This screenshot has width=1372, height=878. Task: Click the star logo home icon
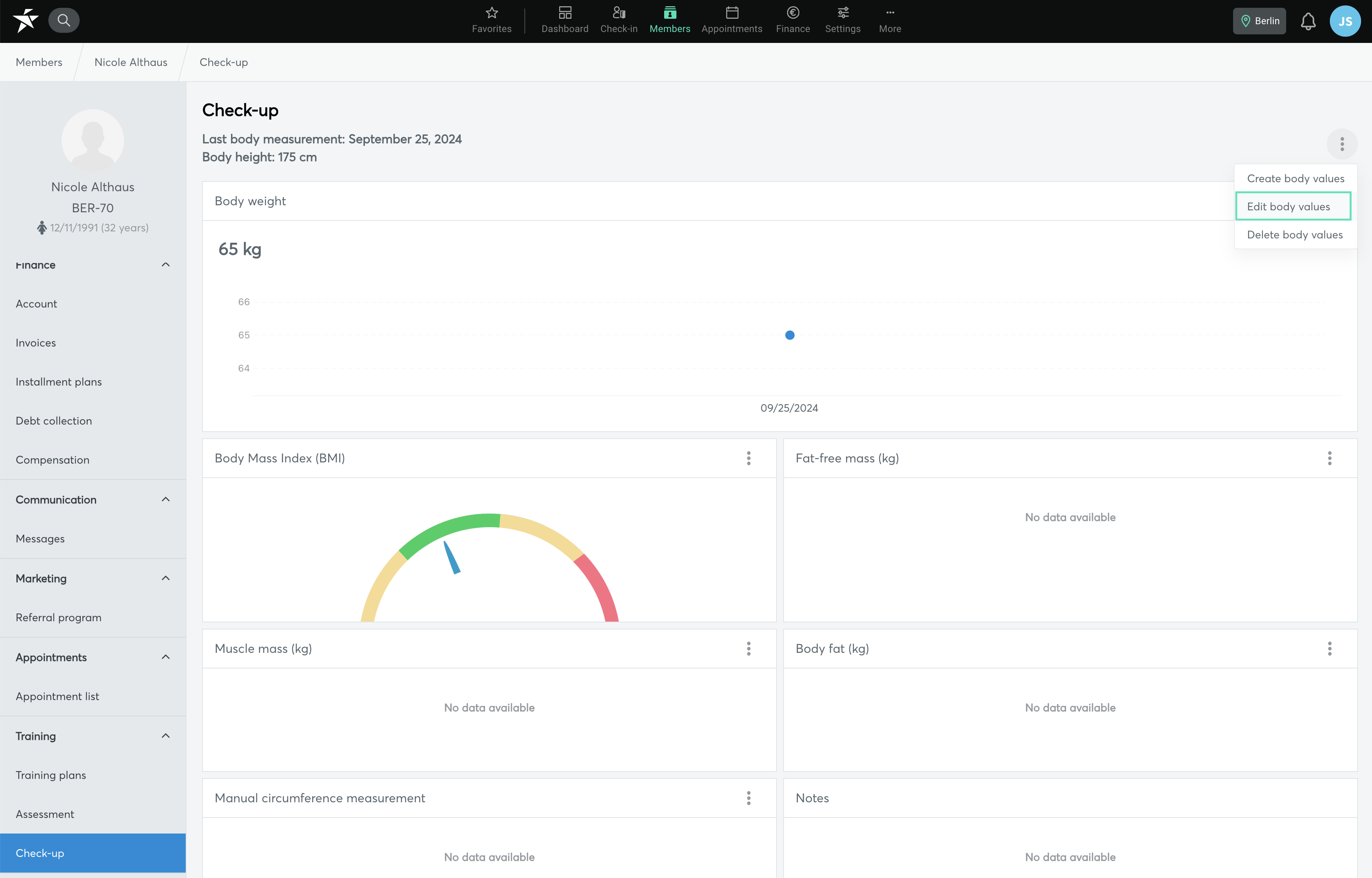coord(25,21)
